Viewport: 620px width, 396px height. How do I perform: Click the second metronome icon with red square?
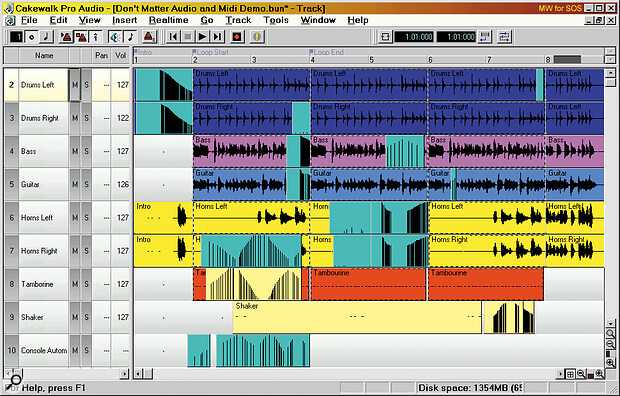(81, 37)
